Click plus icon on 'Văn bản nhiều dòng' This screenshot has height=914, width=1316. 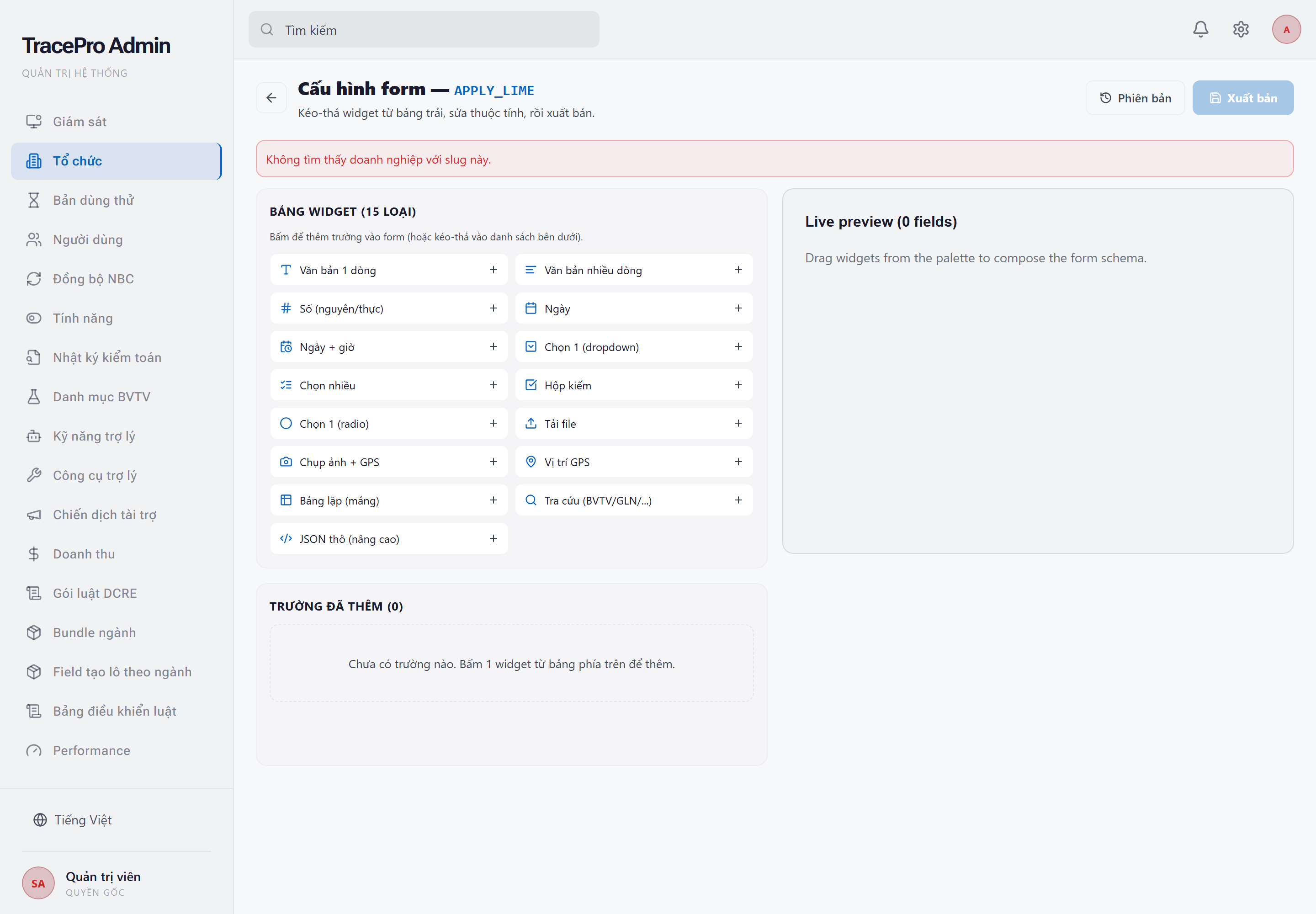click(738, 270)
